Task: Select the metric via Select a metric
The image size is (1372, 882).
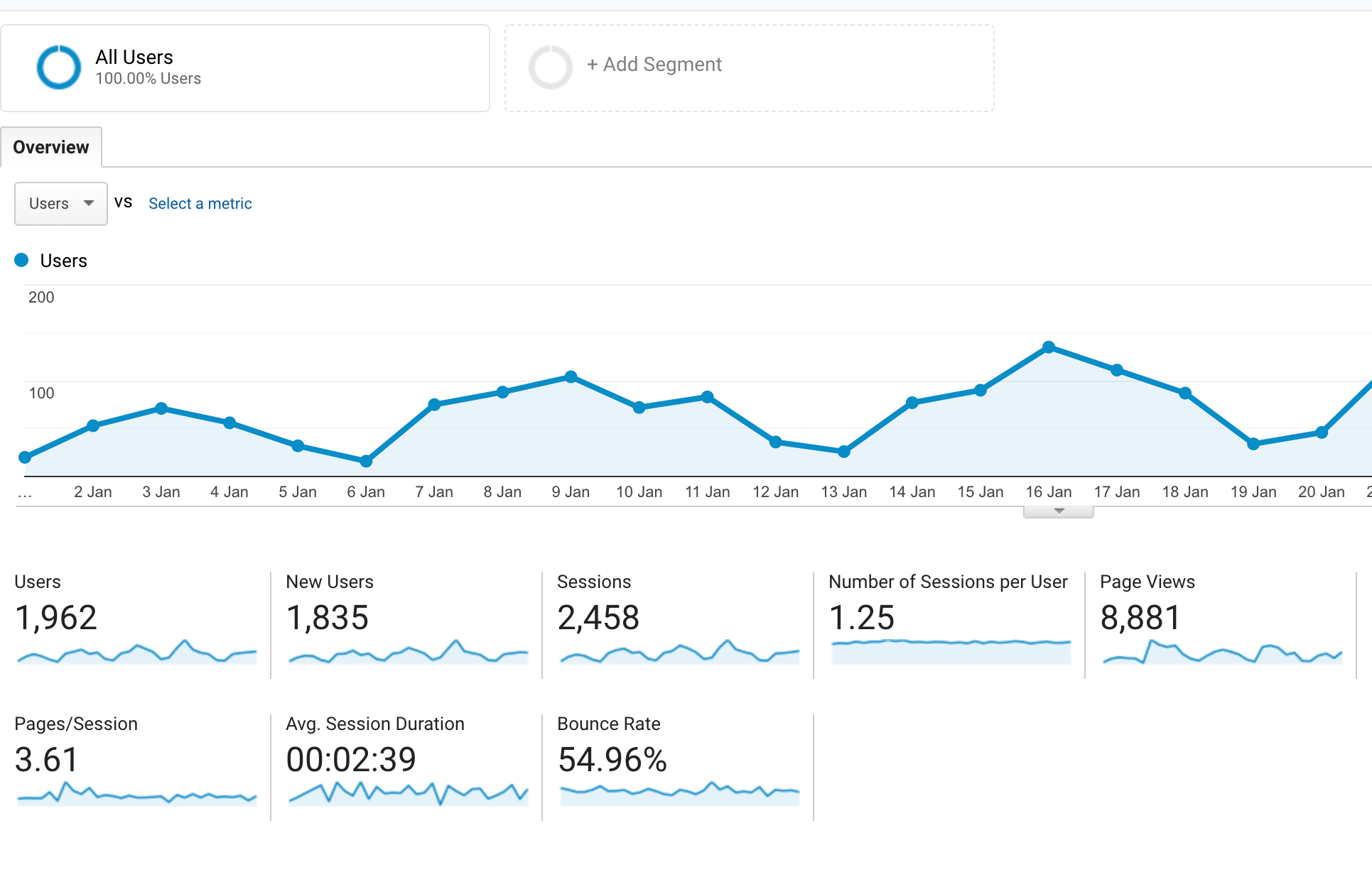Action: [x=200, y=202]
